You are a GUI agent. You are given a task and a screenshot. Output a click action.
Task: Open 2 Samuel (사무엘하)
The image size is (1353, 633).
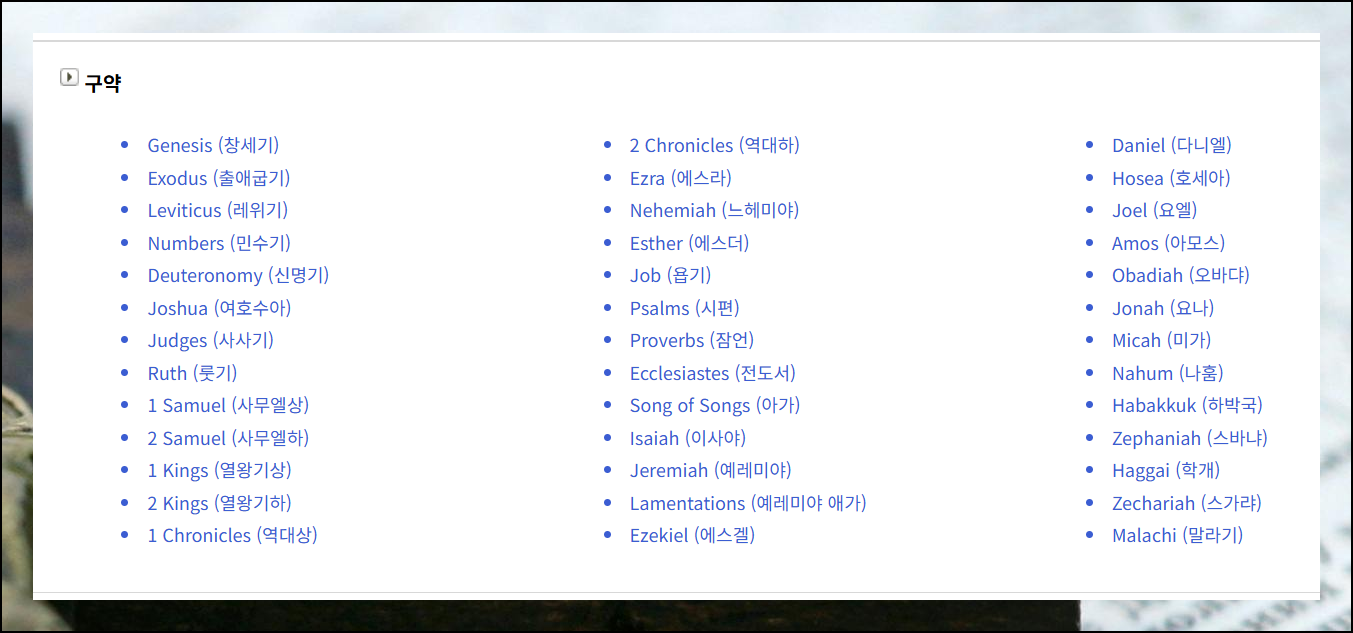click(x=228, y=438)
